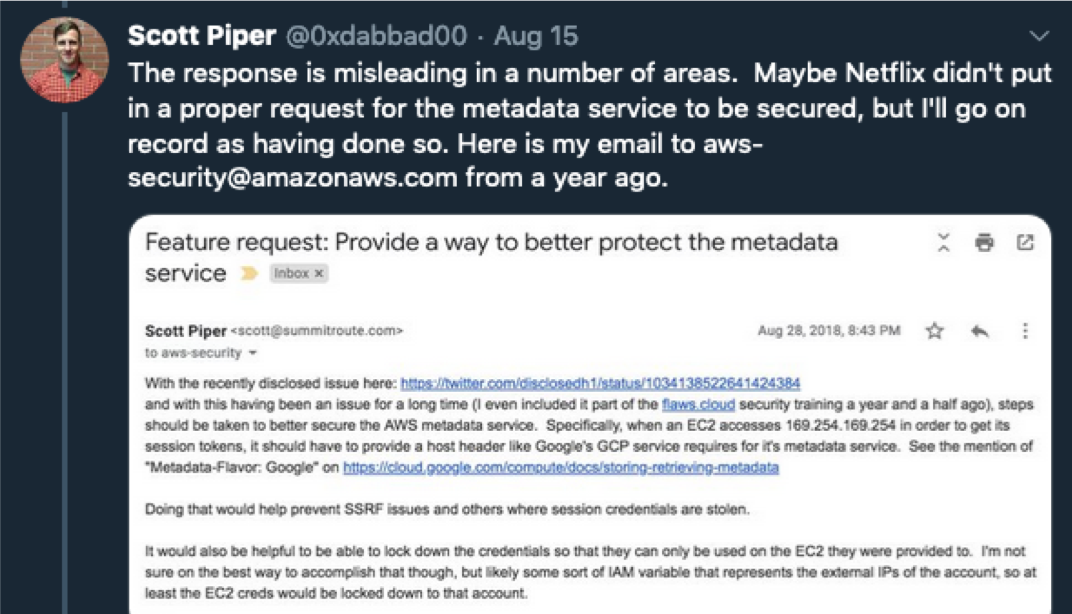Follow the flaws.cloud link
Screen dimensions: 1072x614
click(x=698, y=405)
